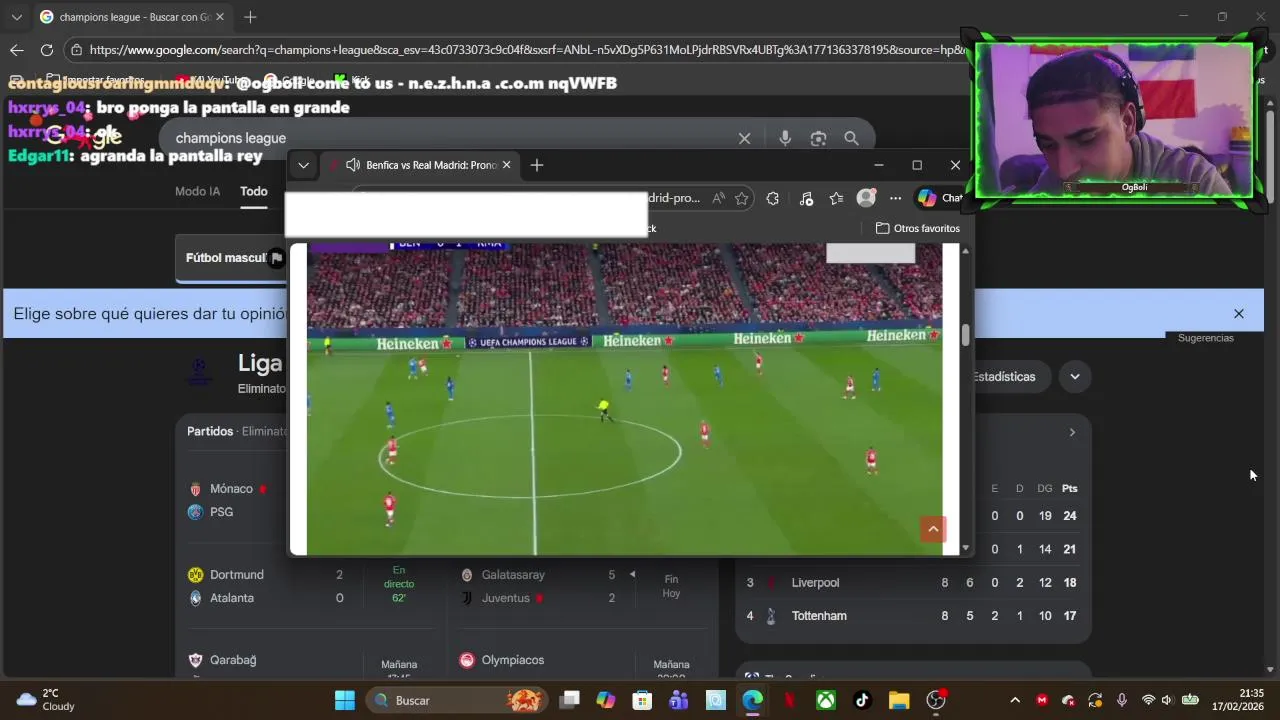The height and width of the screenshot is (720, 1280).
Task: Open the Mónaco match row
Action: click(238, 500)
